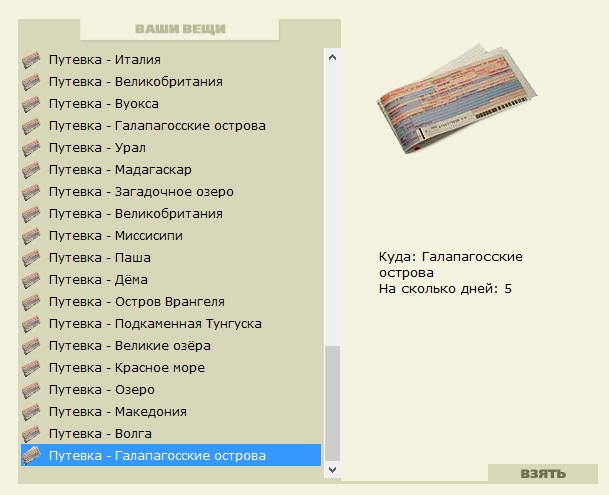Click ticket icon beside Путевка - Красное море
The height and width of the screenshot is (495, 609).
[x=31, y=368]
